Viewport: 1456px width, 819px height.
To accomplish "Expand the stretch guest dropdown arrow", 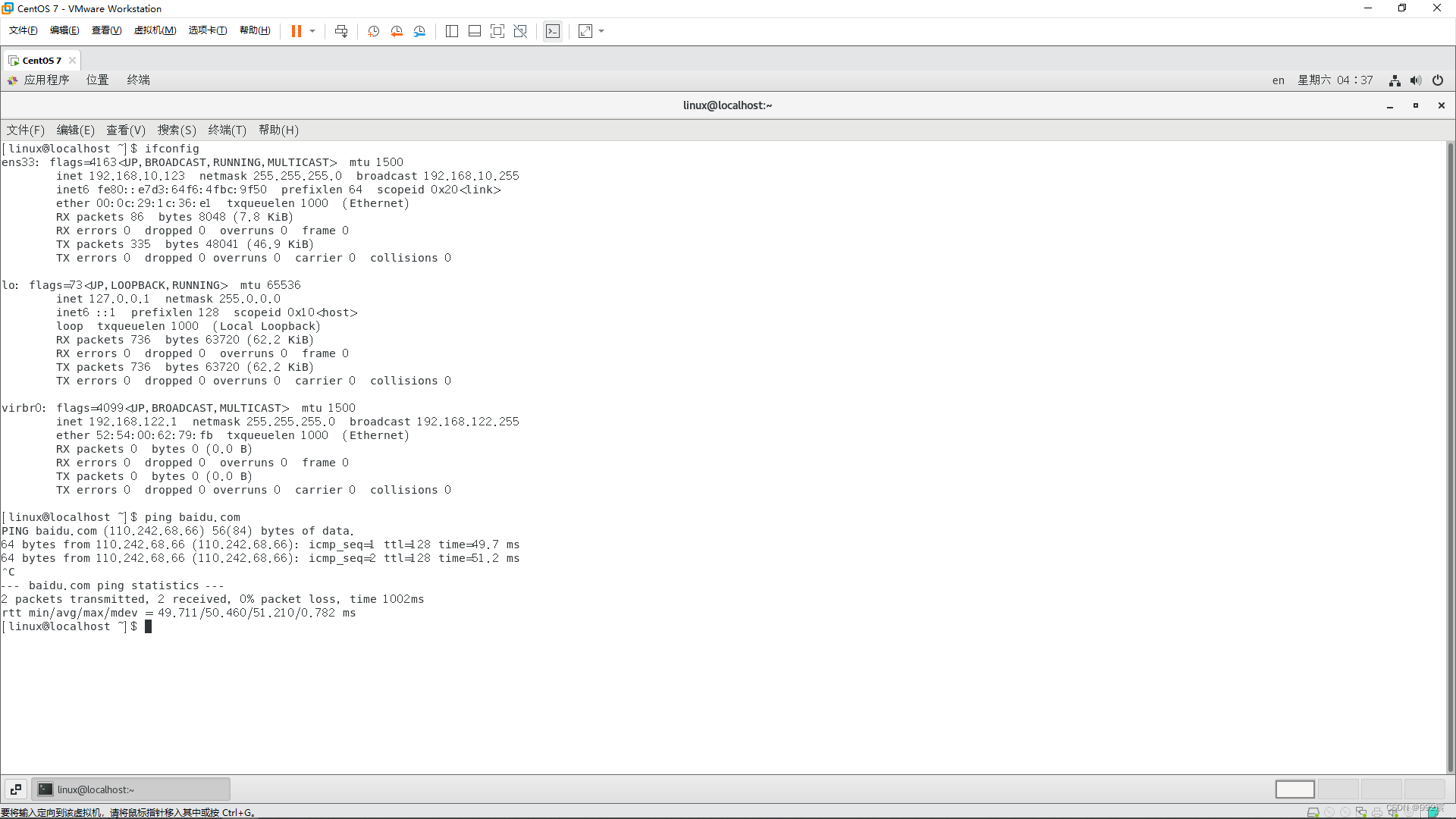I will pos(601,31).
